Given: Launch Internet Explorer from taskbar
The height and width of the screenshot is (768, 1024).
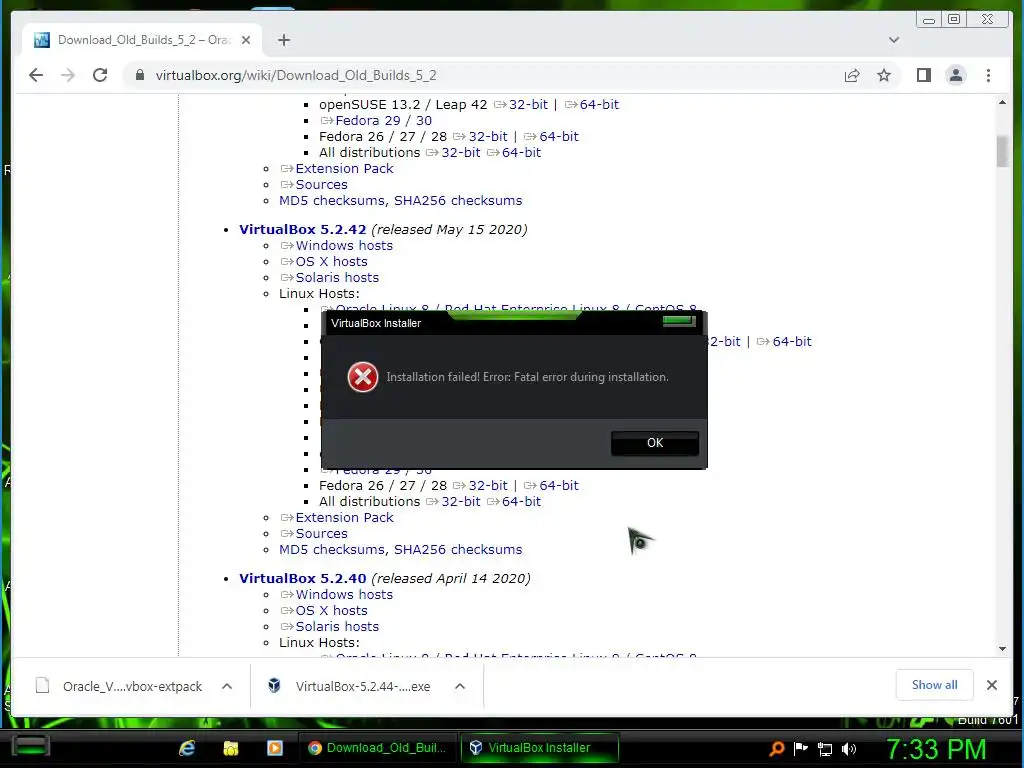Looking at the screenshot, I should pyautogui.click(x=187, y=748).
